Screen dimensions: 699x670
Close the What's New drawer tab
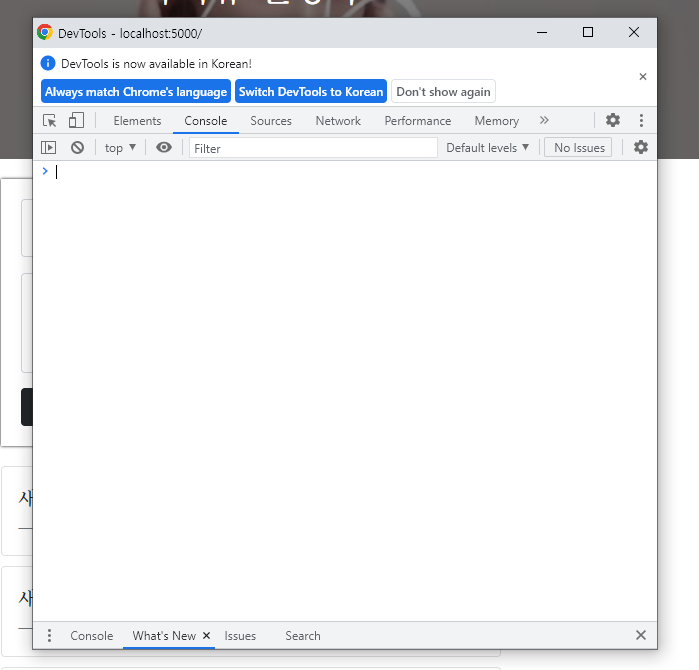(x=206, y=635)
